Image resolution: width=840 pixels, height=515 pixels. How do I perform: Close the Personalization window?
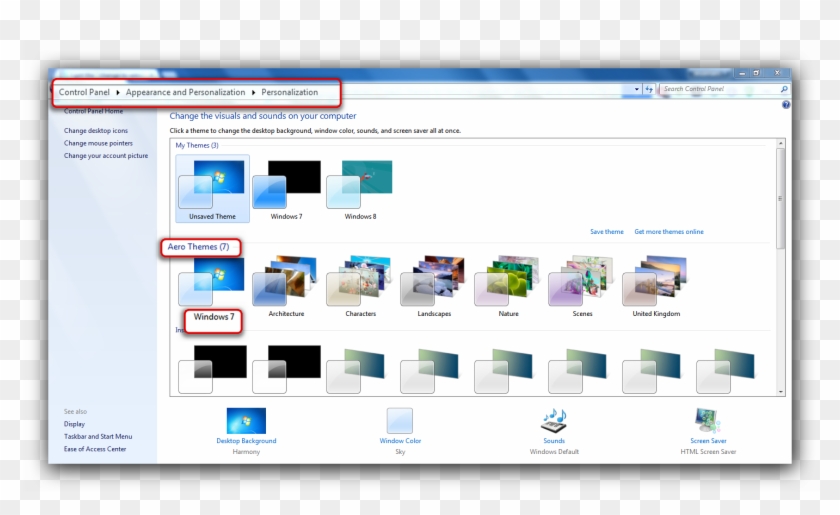[777, 73]
